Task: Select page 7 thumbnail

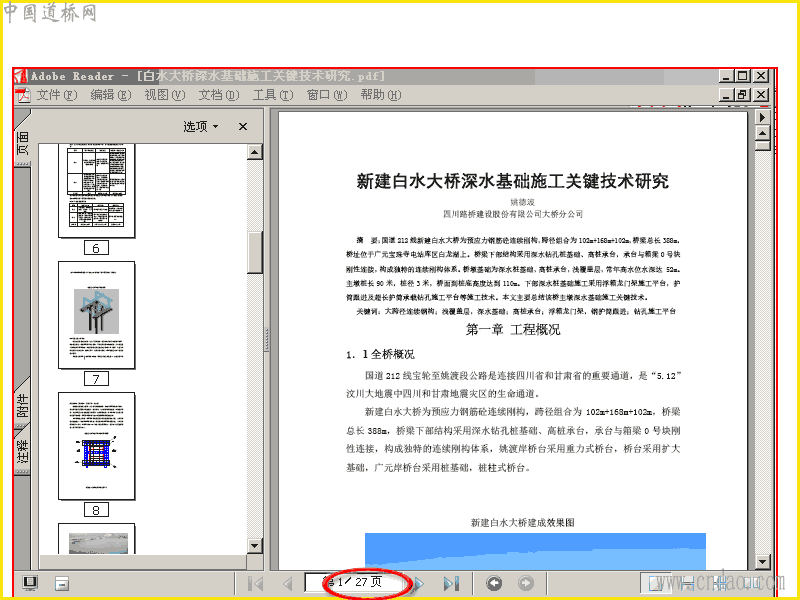Action: click(96, 315)
